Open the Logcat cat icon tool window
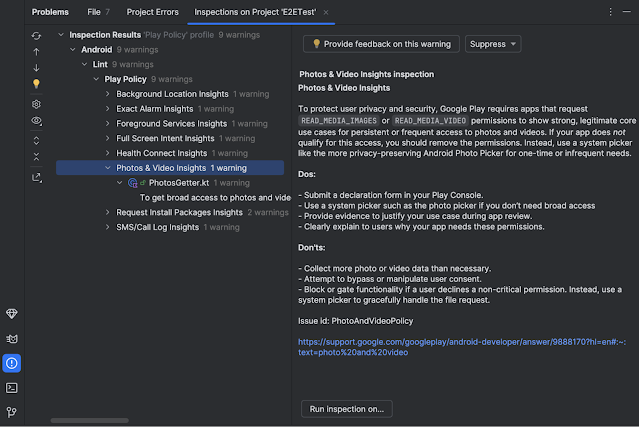 [x=11, y=339]
